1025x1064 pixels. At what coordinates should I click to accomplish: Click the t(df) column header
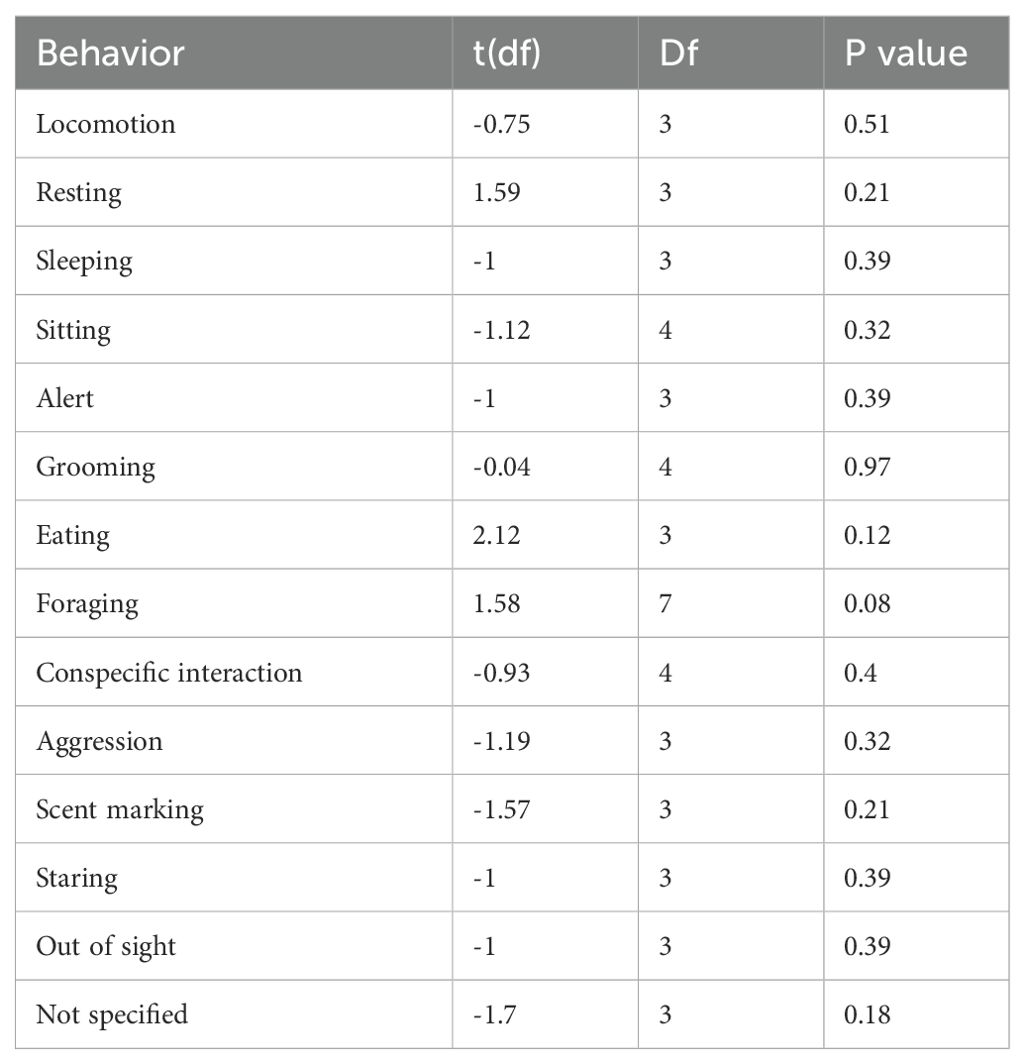506,54
